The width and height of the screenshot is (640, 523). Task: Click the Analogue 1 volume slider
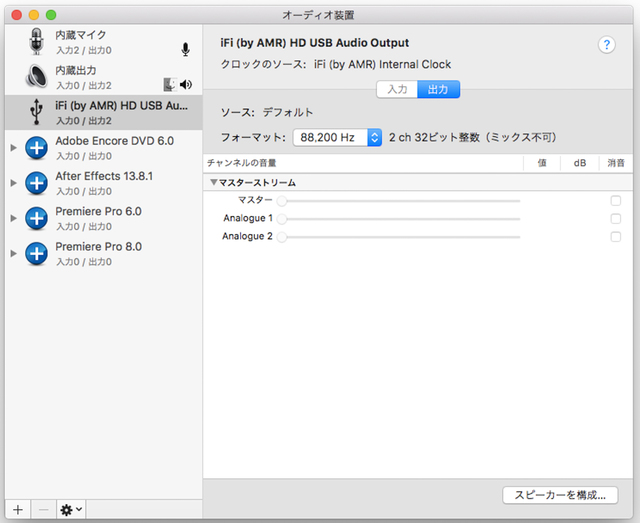click(400, 219)
